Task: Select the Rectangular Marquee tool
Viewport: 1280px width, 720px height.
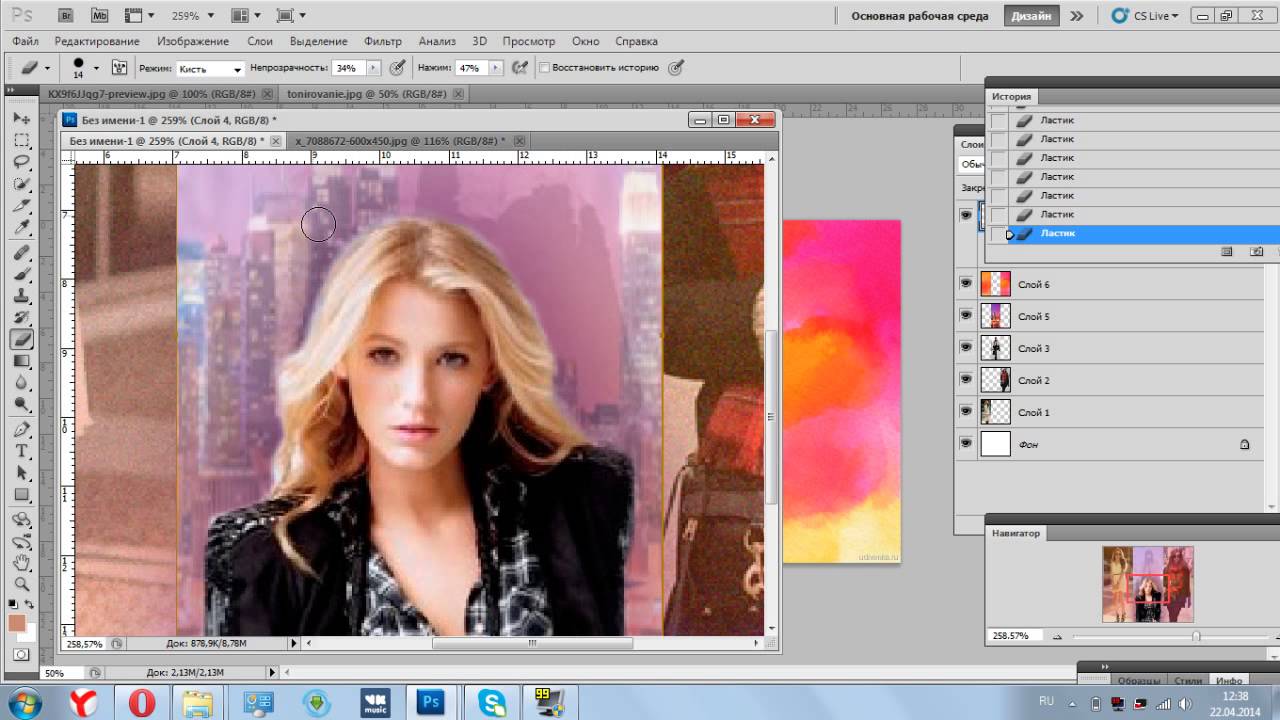Action: pos(22,140)
